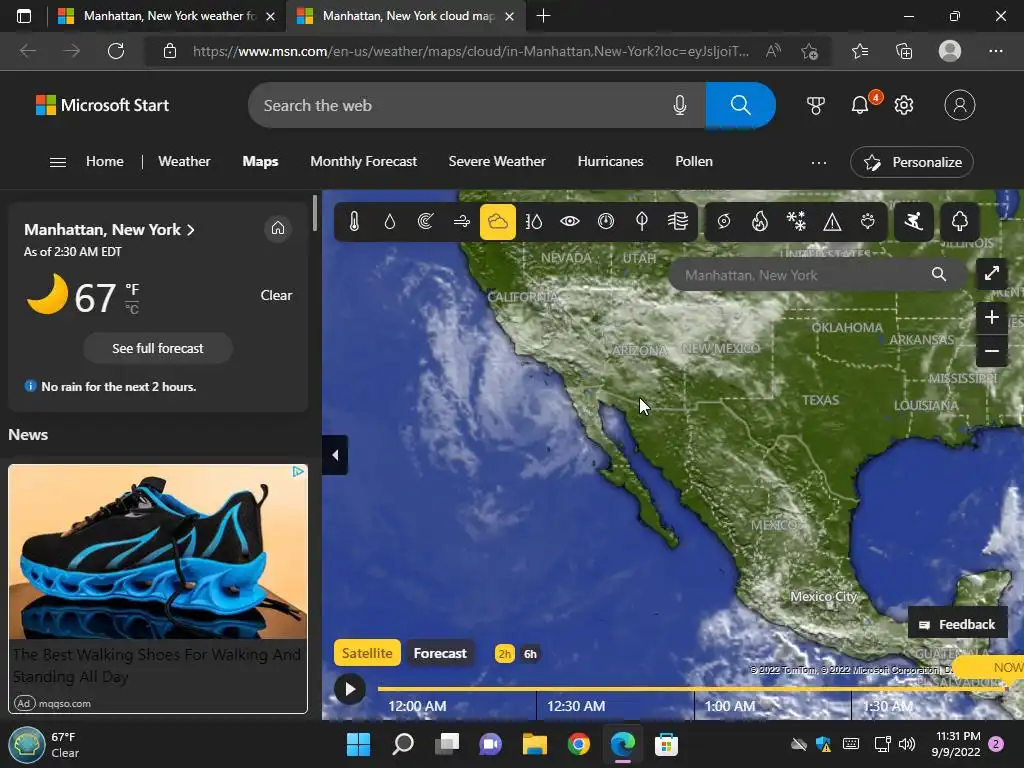Open Pollen nav item
This screenshot has height=768, width=1024.
tap(694, 161)
